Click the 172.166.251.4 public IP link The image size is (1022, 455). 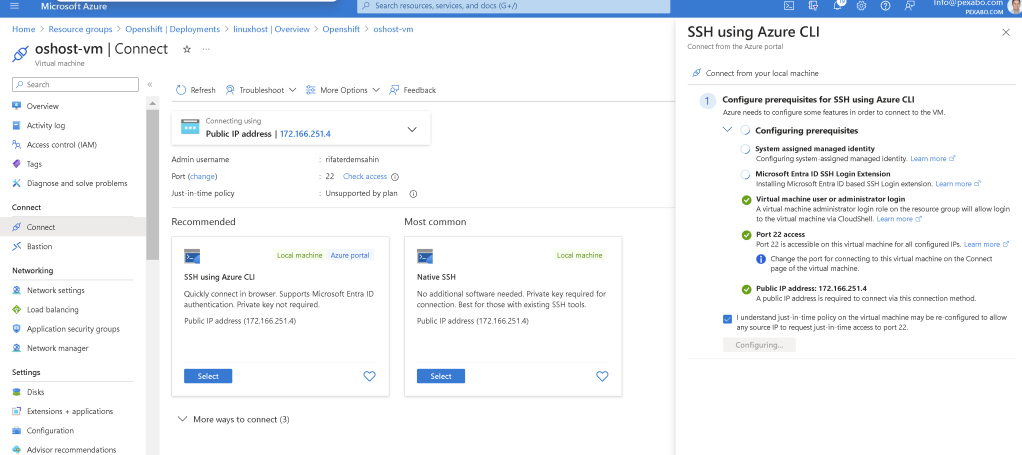coord(306,134)
